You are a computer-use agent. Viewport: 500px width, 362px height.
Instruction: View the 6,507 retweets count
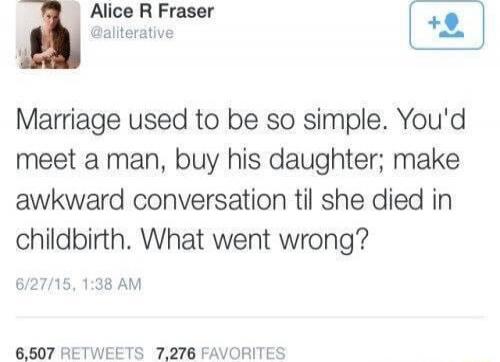pyautogui.click(x=35, y=353)
